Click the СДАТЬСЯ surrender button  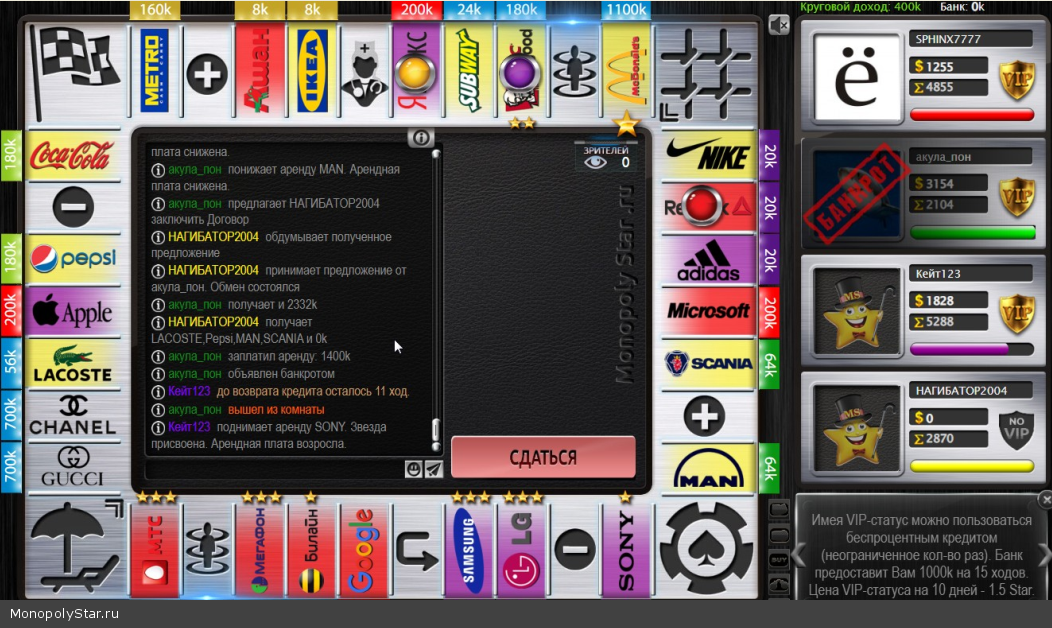click(x=543, y=457)
